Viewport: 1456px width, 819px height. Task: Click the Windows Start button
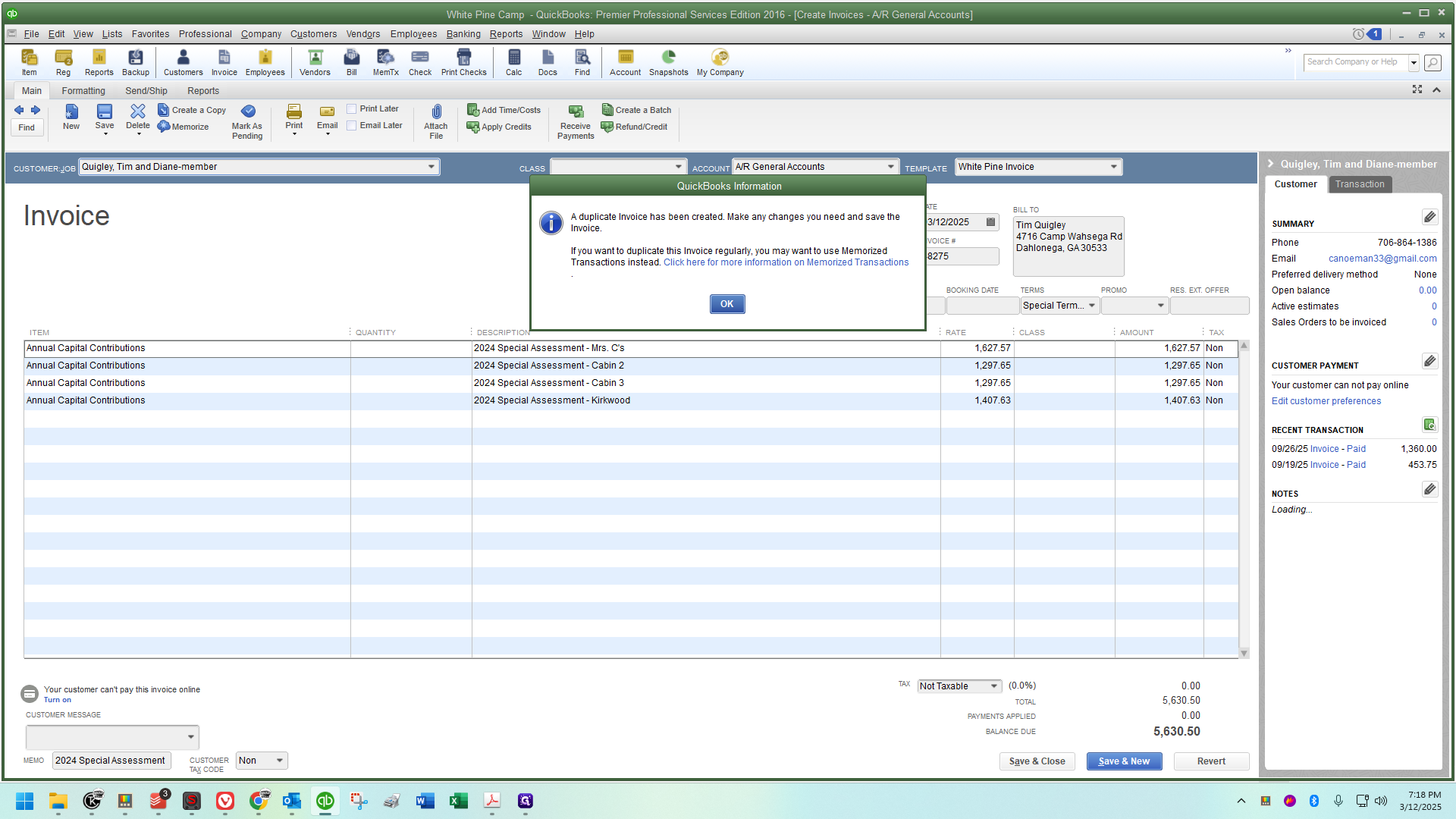point(24,801)
